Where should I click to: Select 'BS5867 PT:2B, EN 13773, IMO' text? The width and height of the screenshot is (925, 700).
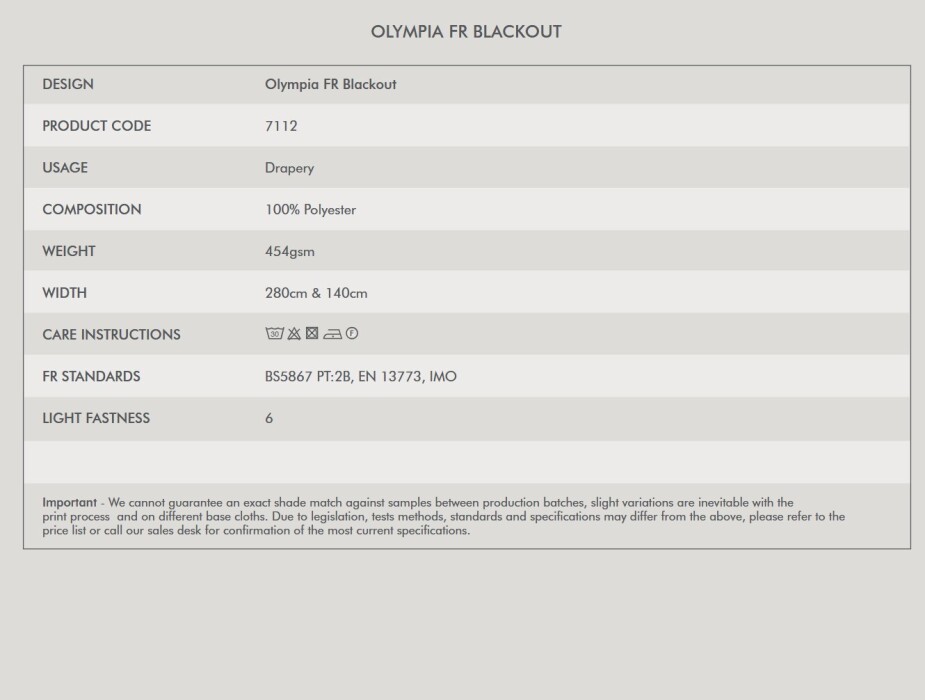tap(361, 376)
